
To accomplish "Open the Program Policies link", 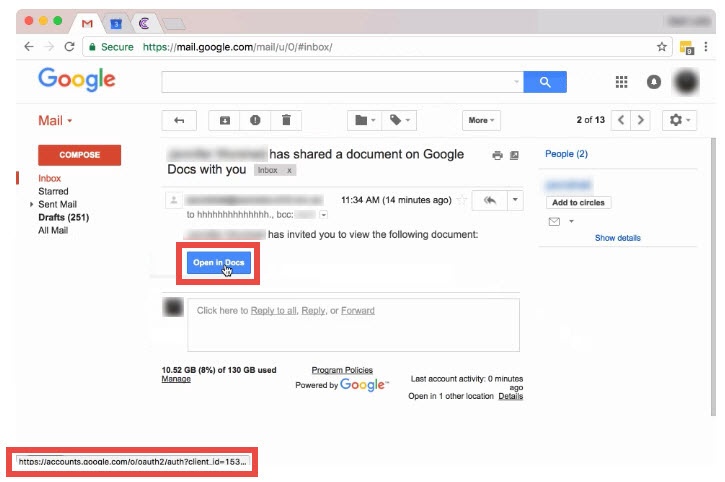I will pyautogui.click(x=342, y=370).
